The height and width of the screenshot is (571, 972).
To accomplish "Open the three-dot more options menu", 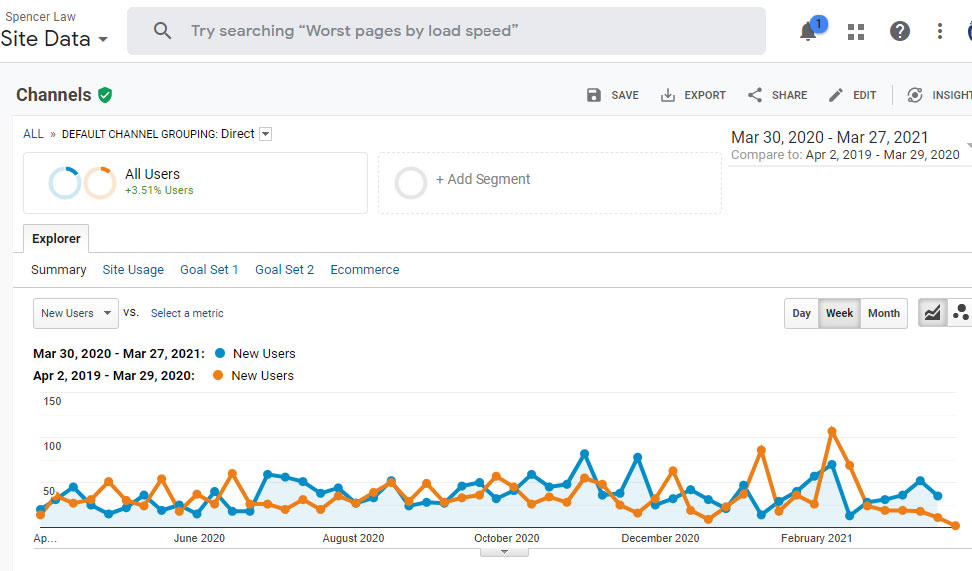I will point(939,31).
